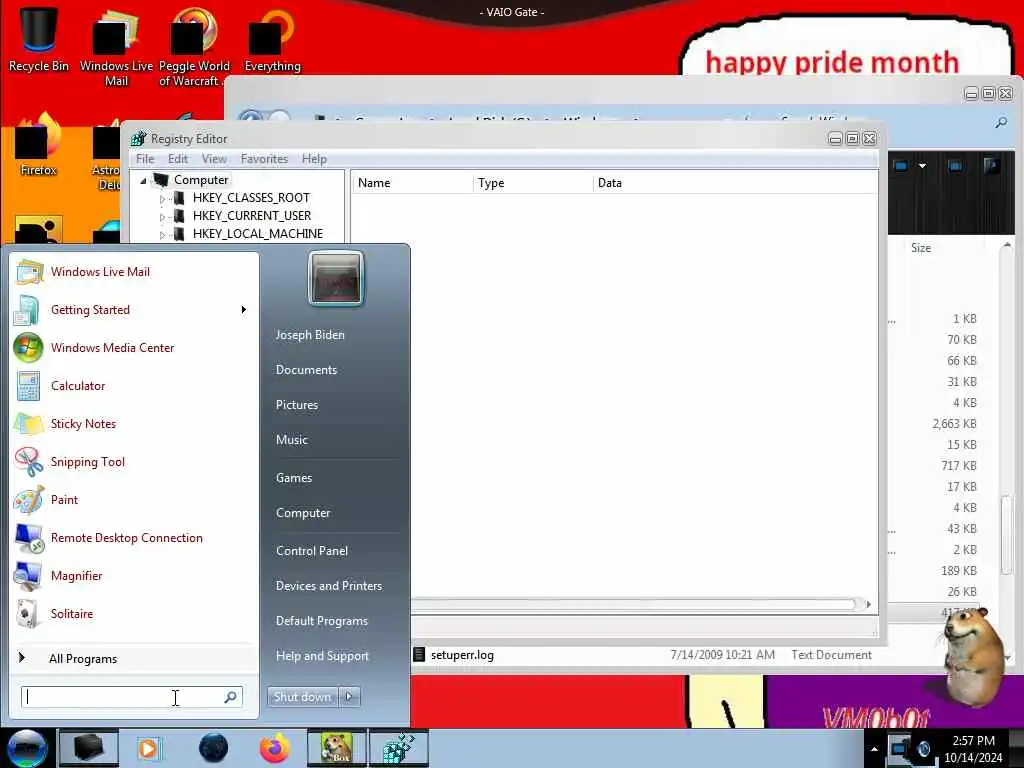Click the Type column header

[533, 183]
